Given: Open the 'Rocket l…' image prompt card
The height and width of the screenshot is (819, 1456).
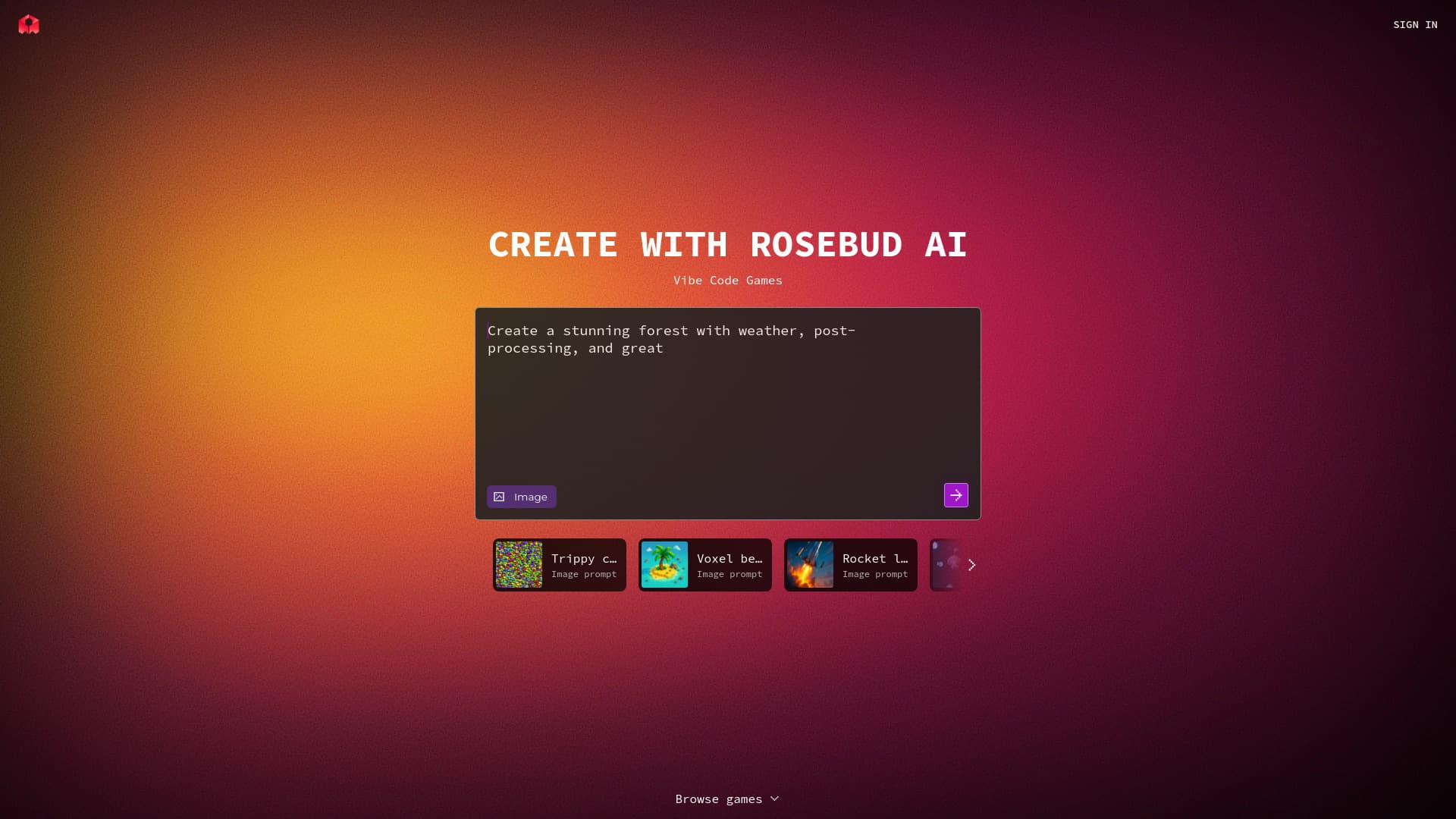Looking at the screenshot, I should pyautogui.click(x=850, y=565).
